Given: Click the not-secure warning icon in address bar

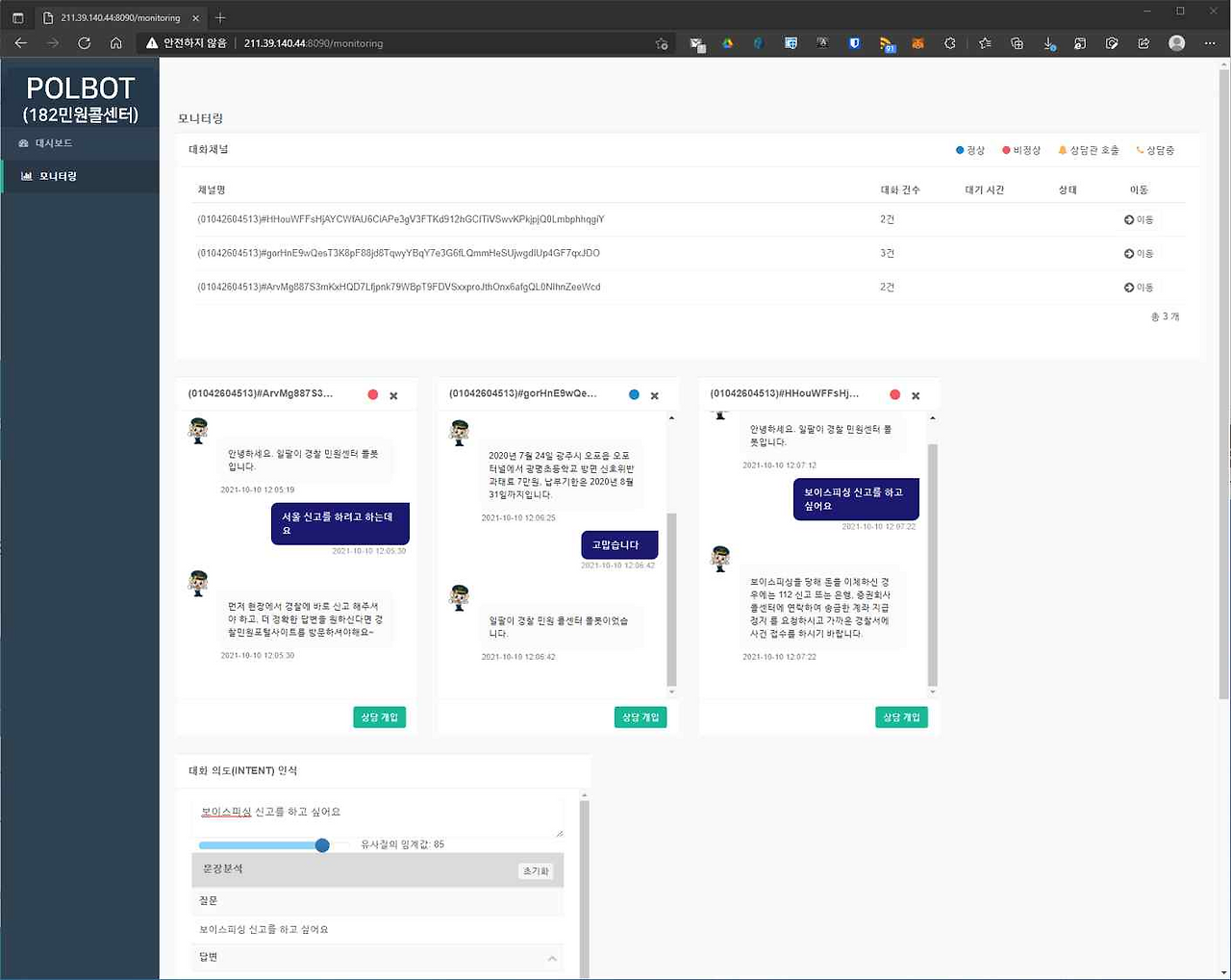Looking at the screenshot, I should point(151,43).
